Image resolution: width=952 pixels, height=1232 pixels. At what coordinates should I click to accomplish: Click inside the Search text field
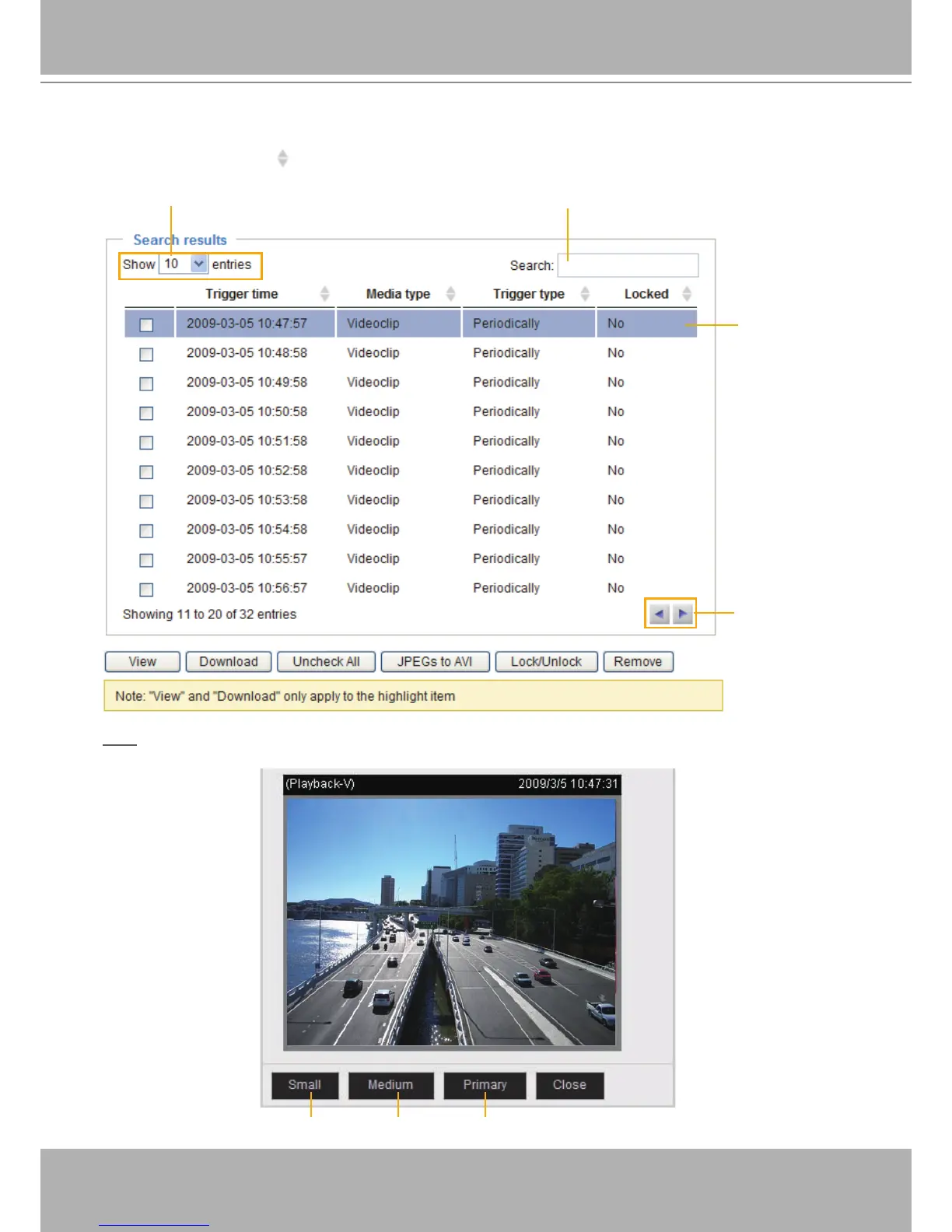click(628, 265)
